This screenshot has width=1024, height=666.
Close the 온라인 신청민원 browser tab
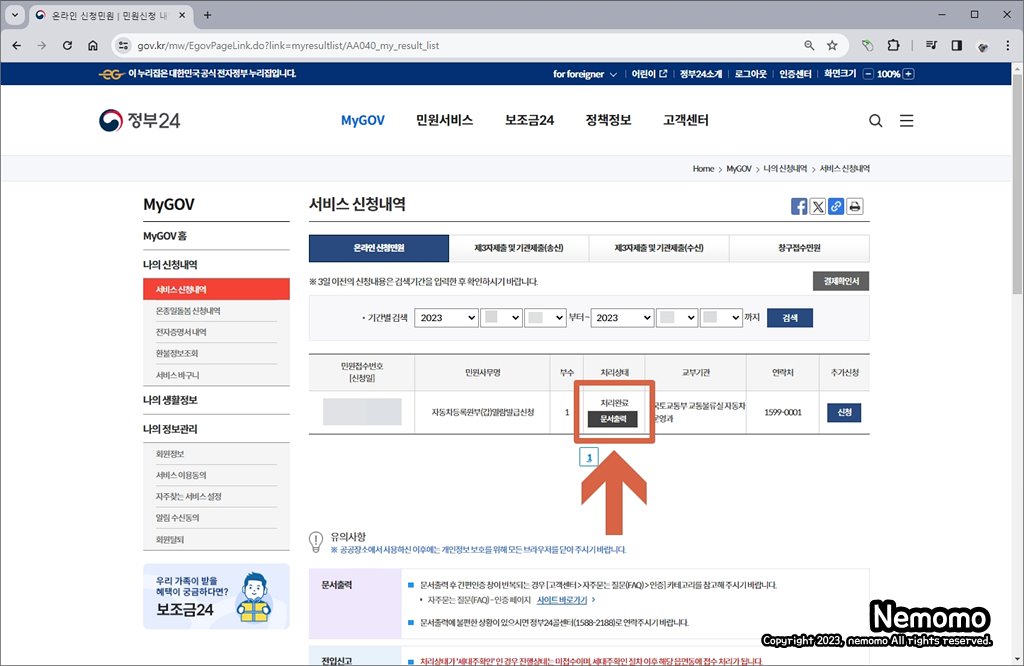click(182, 15)
